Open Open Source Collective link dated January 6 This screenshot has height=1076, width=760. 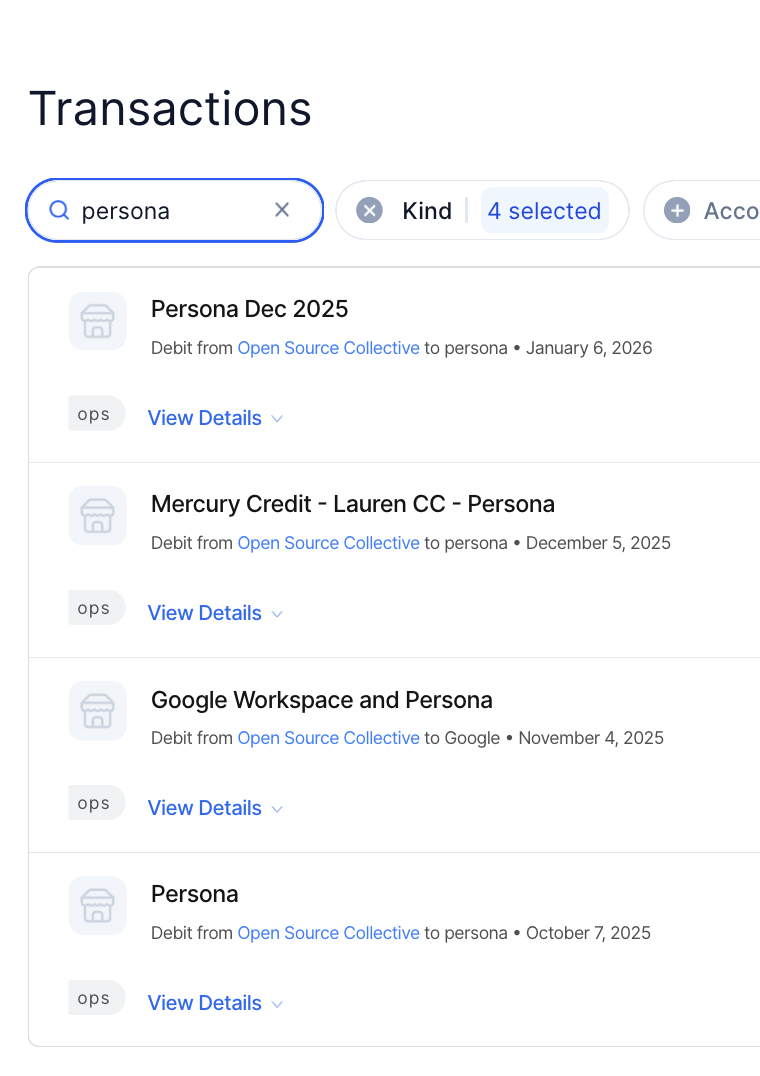tap(328, 348)
